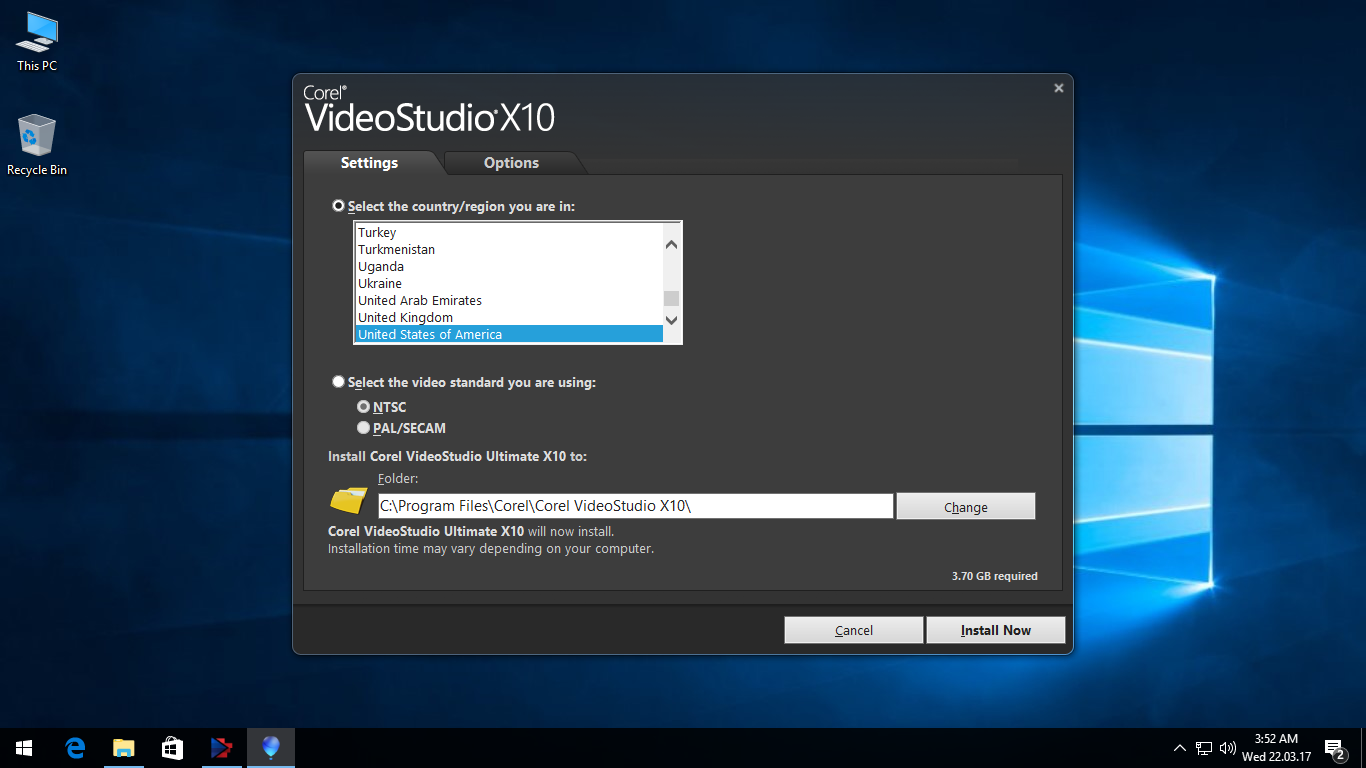Close the VideoStudio installer dialog
Image resolution: width=1366 pixels, height=768 pixels.
coord(1059,88)
